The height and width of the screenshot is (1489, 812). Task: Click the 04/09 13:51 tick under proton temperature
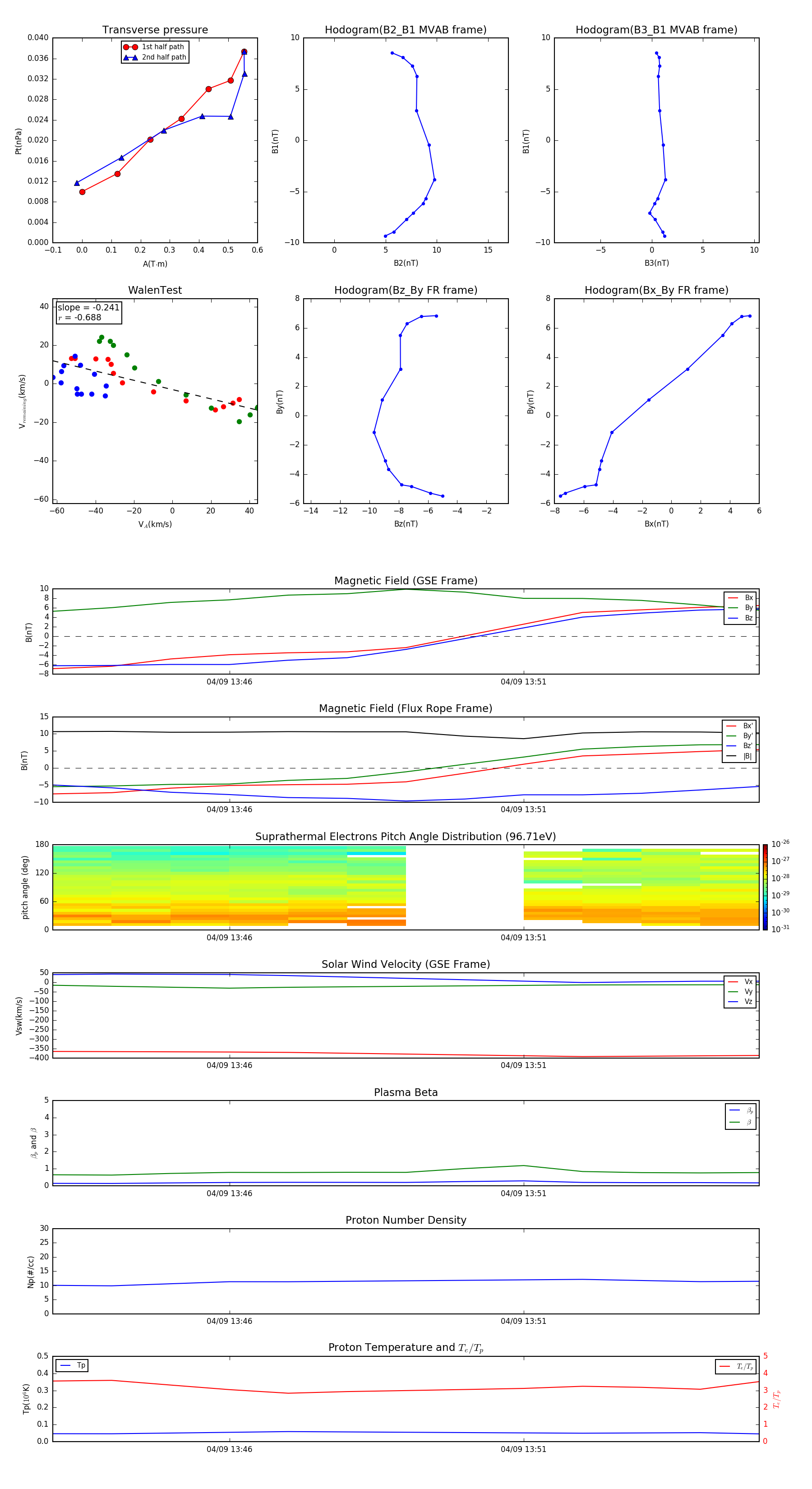[x=524, y=1449]
